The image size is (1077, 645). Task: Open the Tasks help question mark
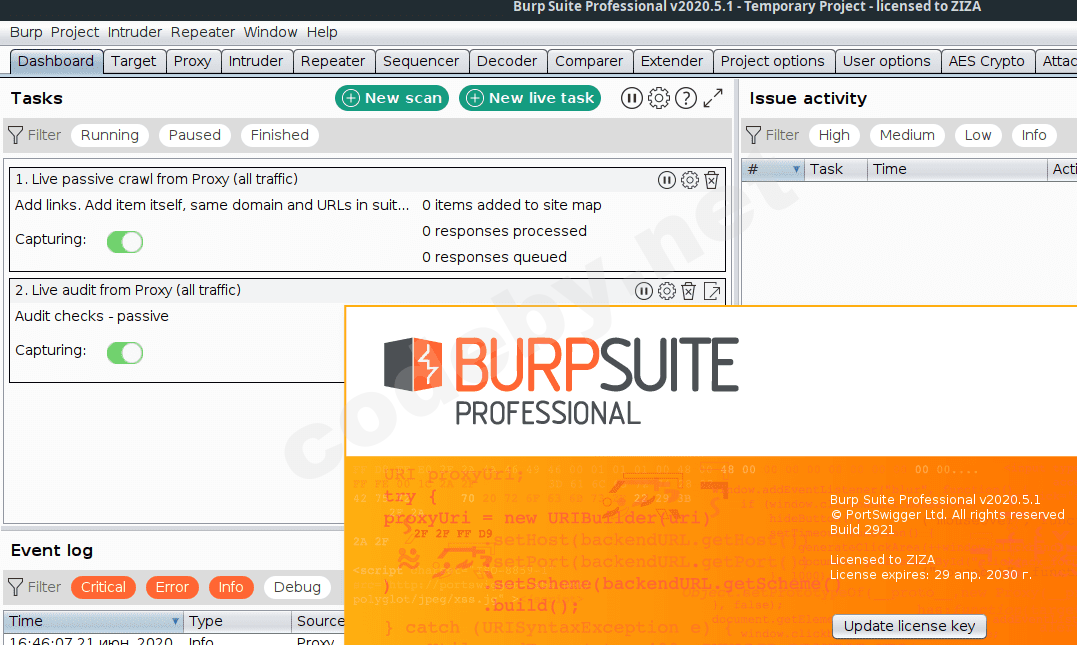tap(685, 98)
